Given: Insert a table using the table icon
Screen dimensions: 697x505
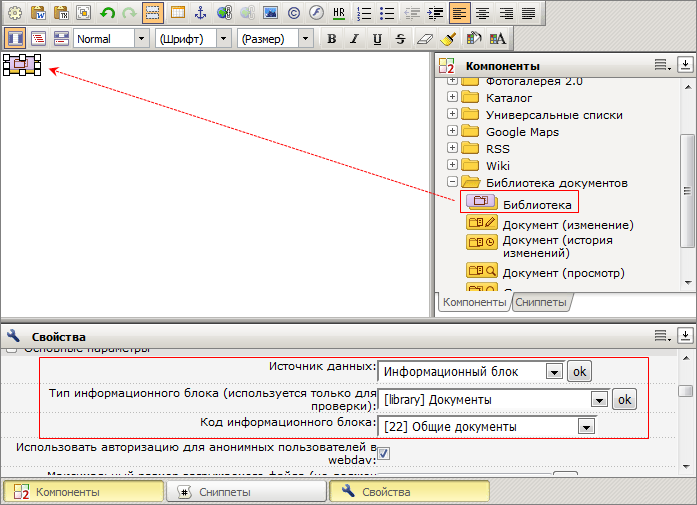Looking at the screenshot, I should (x=176, y=13).
